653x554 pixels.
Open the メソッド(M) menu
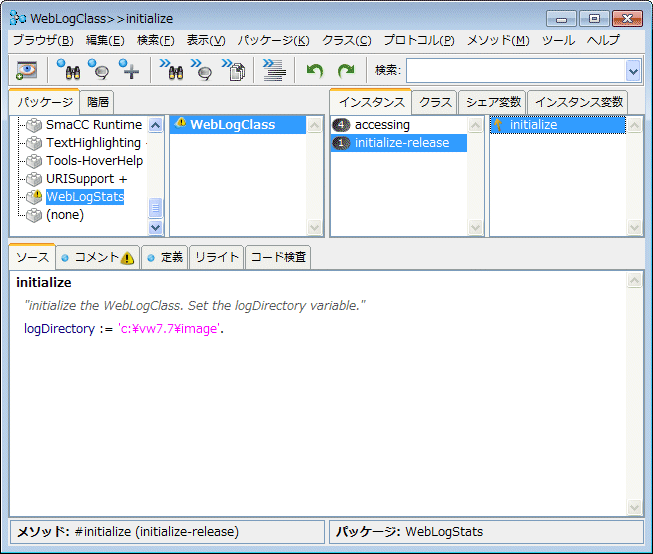point(498,40)
